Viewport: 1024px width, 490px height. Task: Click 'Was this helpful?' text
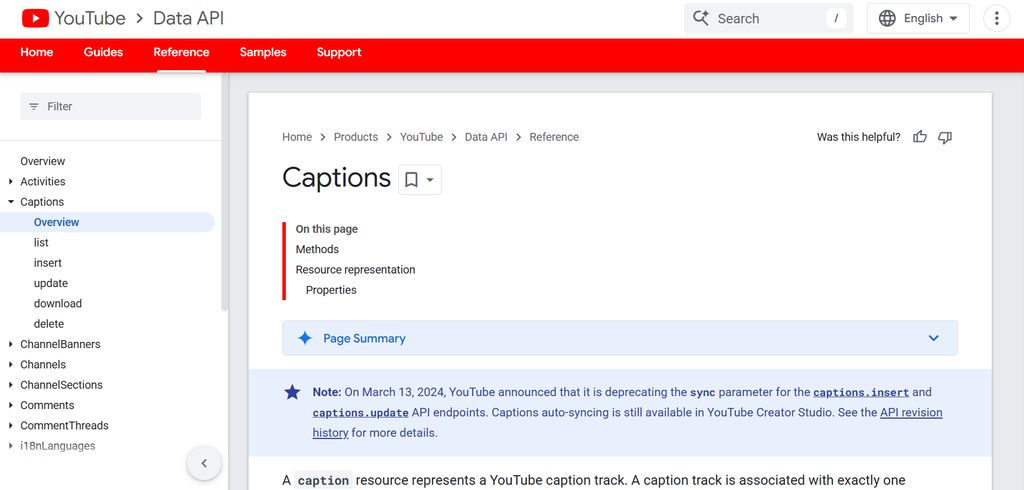pyautogui.click(x=858, y=137)
